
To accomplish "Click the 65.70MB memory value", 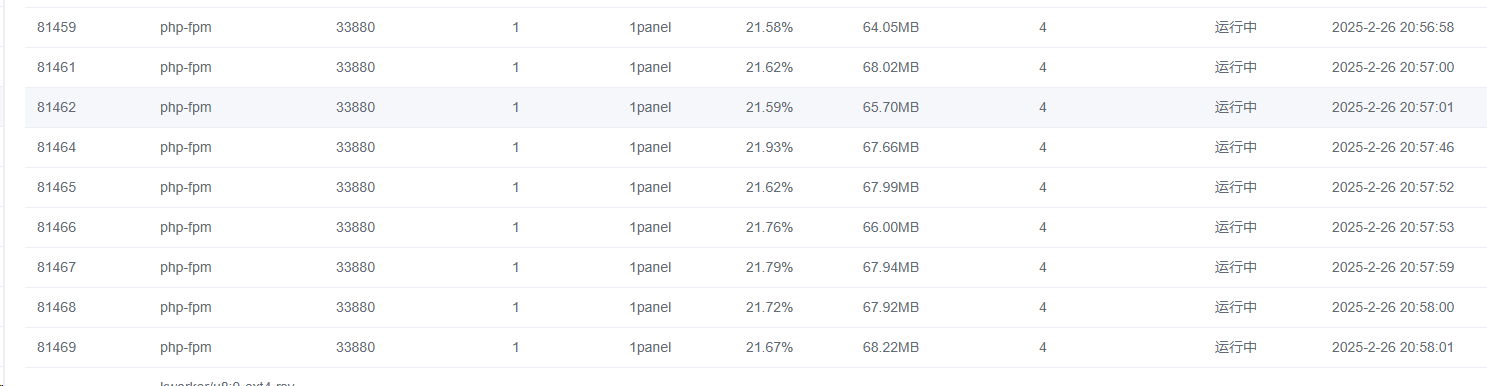I will 891,107.
